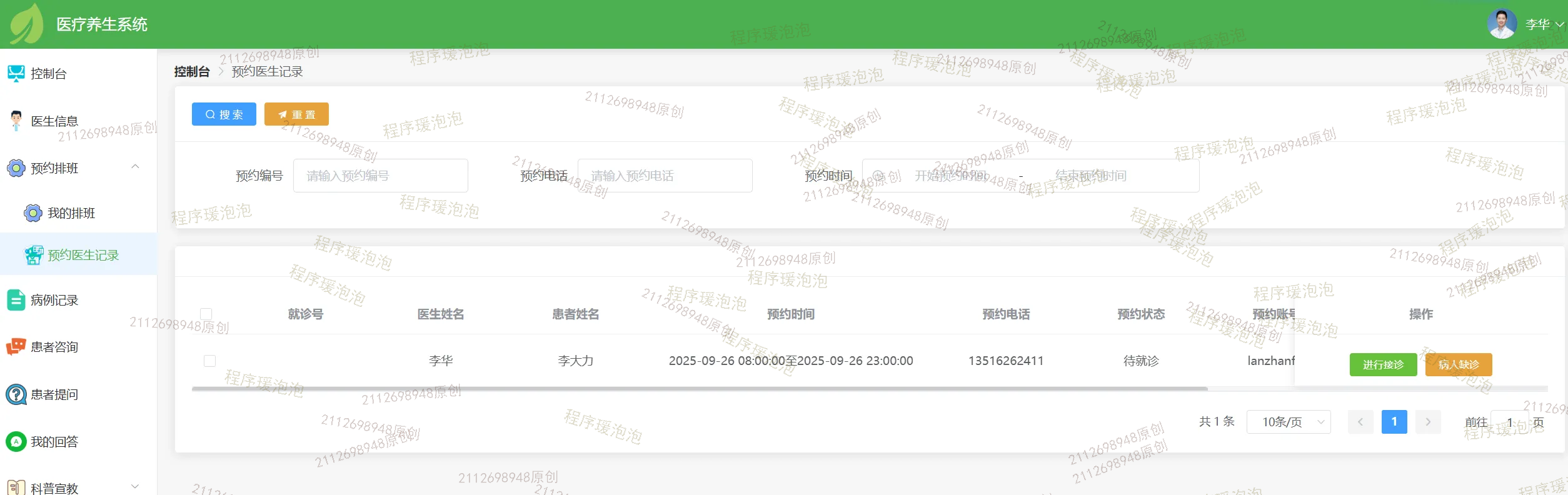This screenshot has width=1568, height=495.
Task: Click the phone number 13516262411 cell
Action: (1006, 361)
